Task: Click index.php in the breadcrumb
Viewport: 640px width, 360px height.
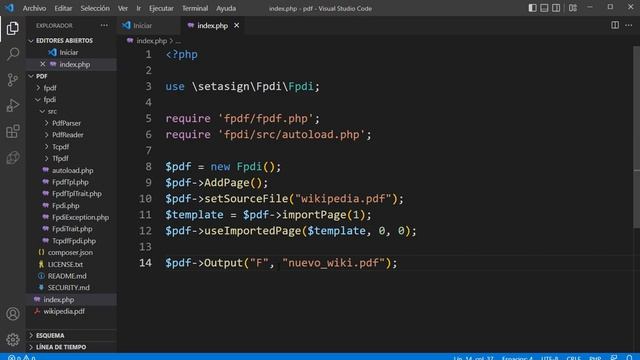Action: (x=151, y=40)
